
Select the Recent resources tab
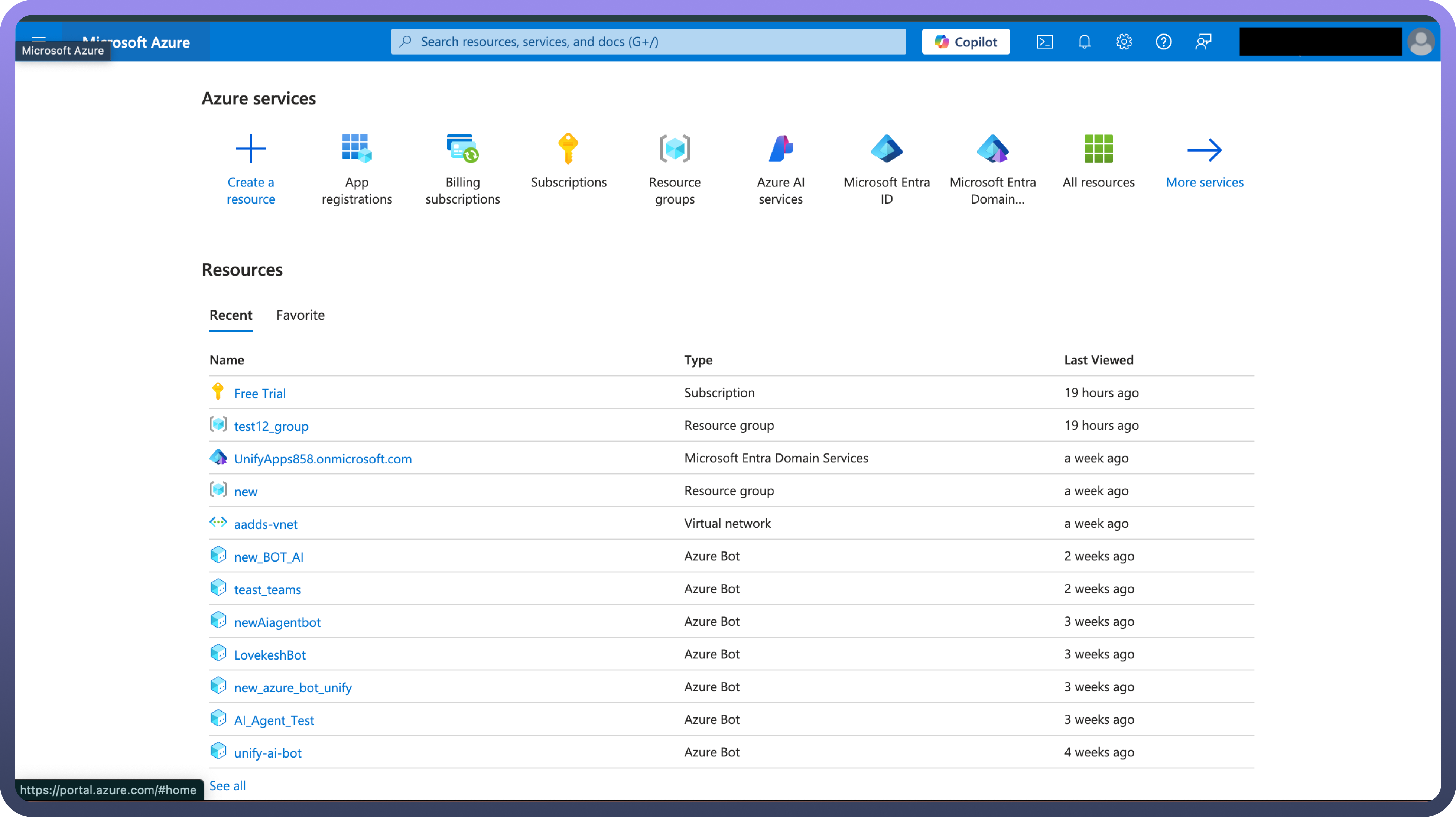point(231,315)
